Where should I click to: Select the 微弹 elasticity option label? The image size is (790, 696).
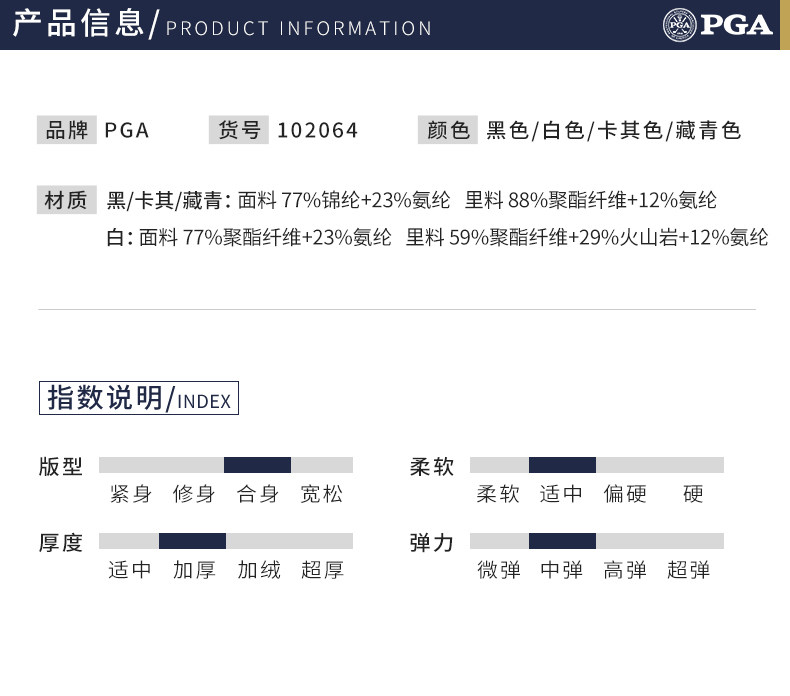coord(499,570)
